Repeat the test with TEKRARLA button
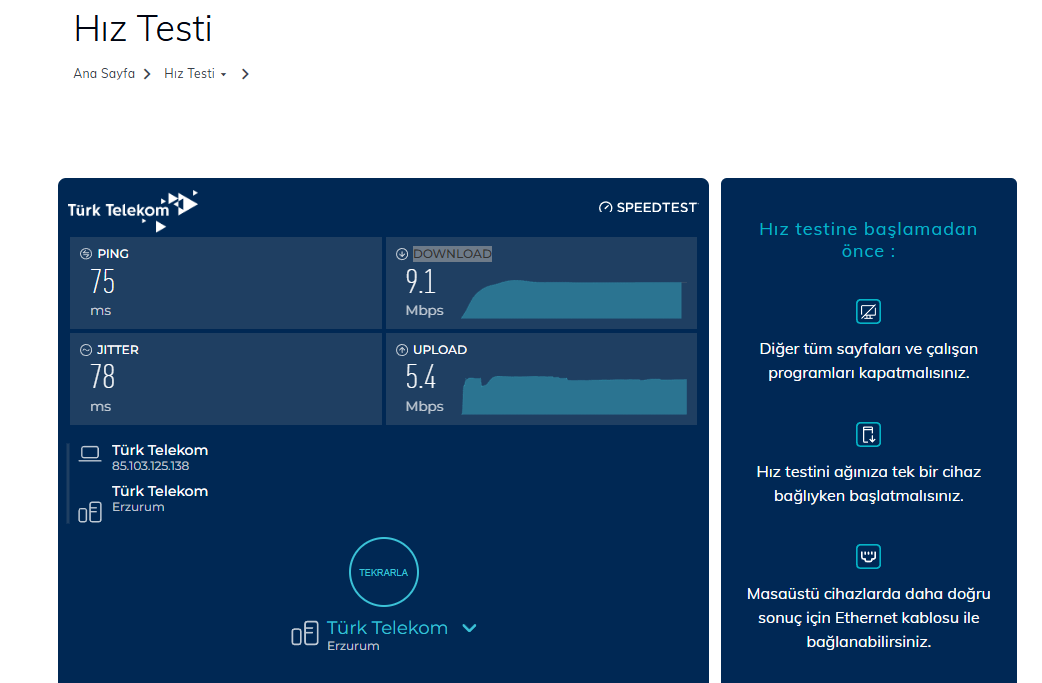The height and width of the screenshot is (683, 1042). (383, 572)
